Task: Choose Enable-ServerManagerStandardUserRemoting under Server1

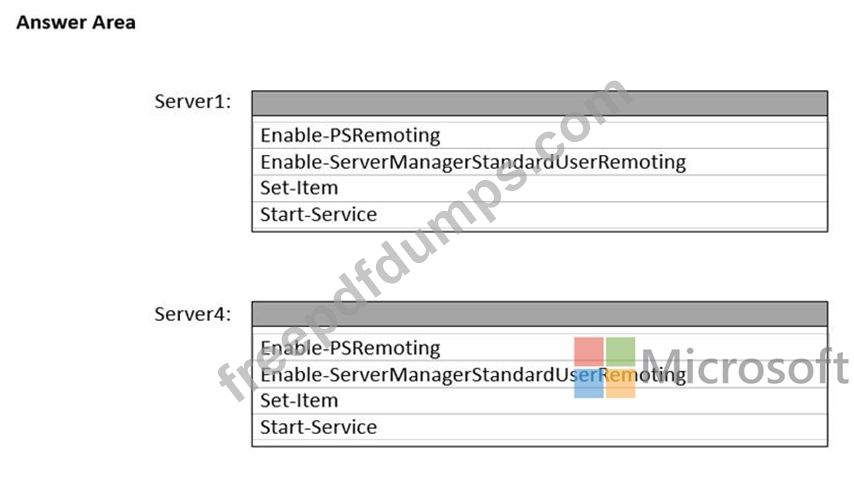Action: (x=473, y=161)
